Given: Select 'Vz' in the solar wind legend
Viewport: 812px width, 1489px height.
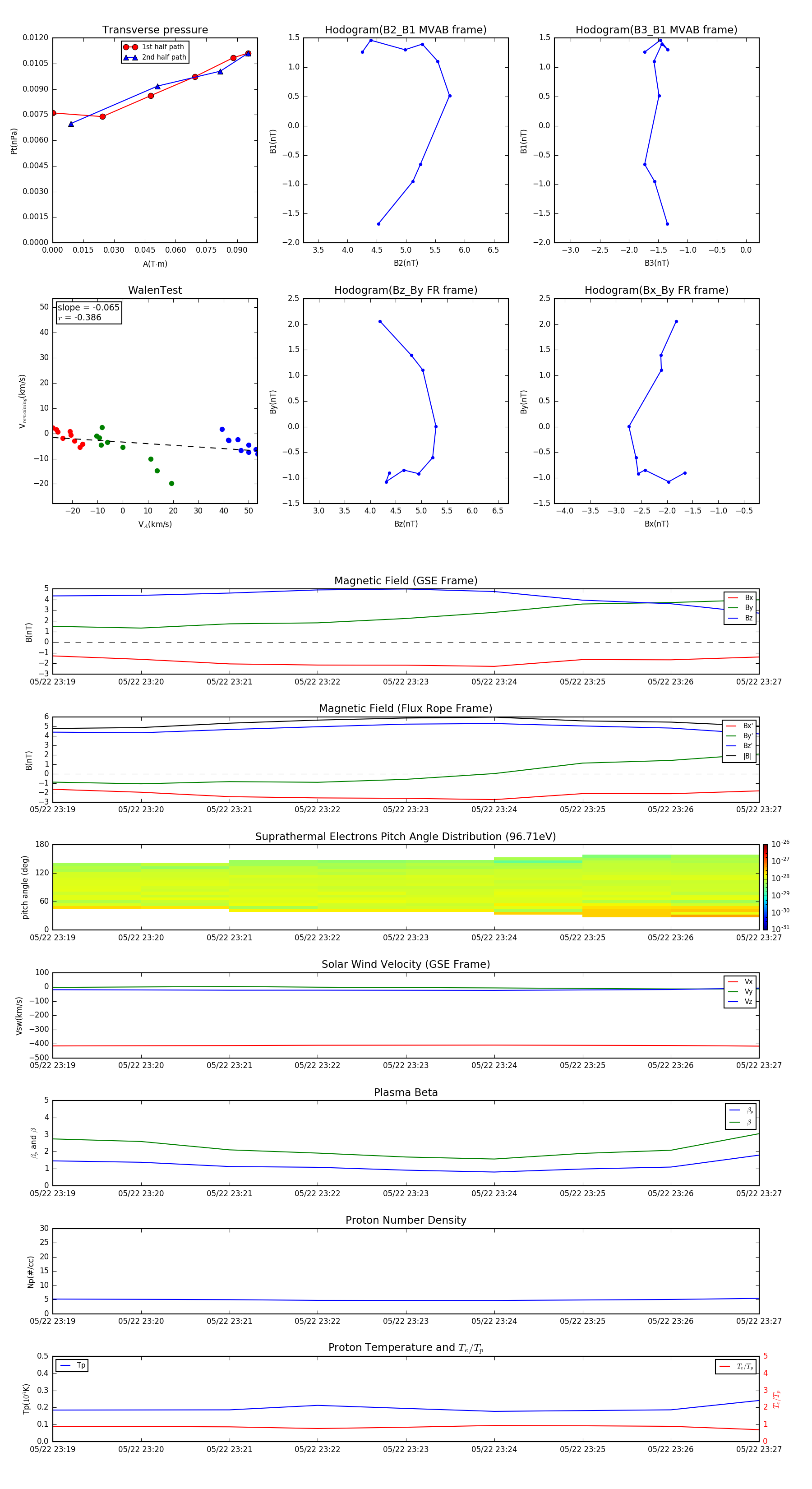Looking at the screenshot, I should tap(740, 1002).
